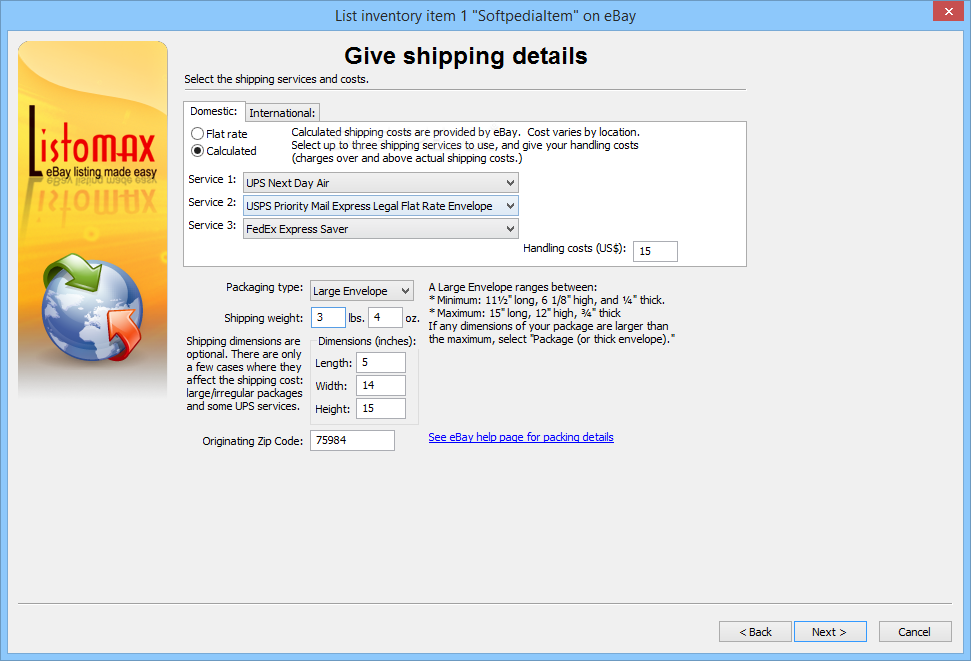This screenshot has height=661, width=971.
Task: Go back with the Back button
Action: (x=755, y=632)
